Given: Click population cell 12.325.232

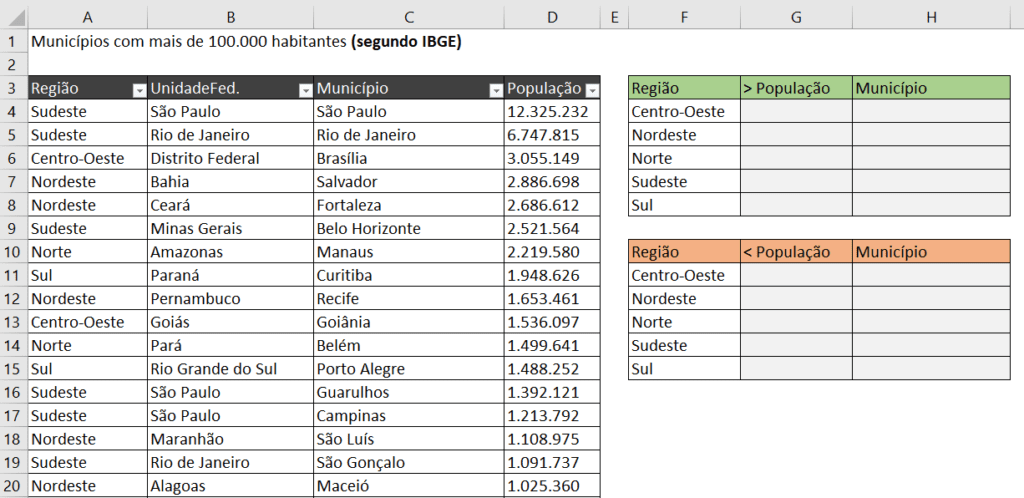Looking at the screenshot, I should pos(552,112).
